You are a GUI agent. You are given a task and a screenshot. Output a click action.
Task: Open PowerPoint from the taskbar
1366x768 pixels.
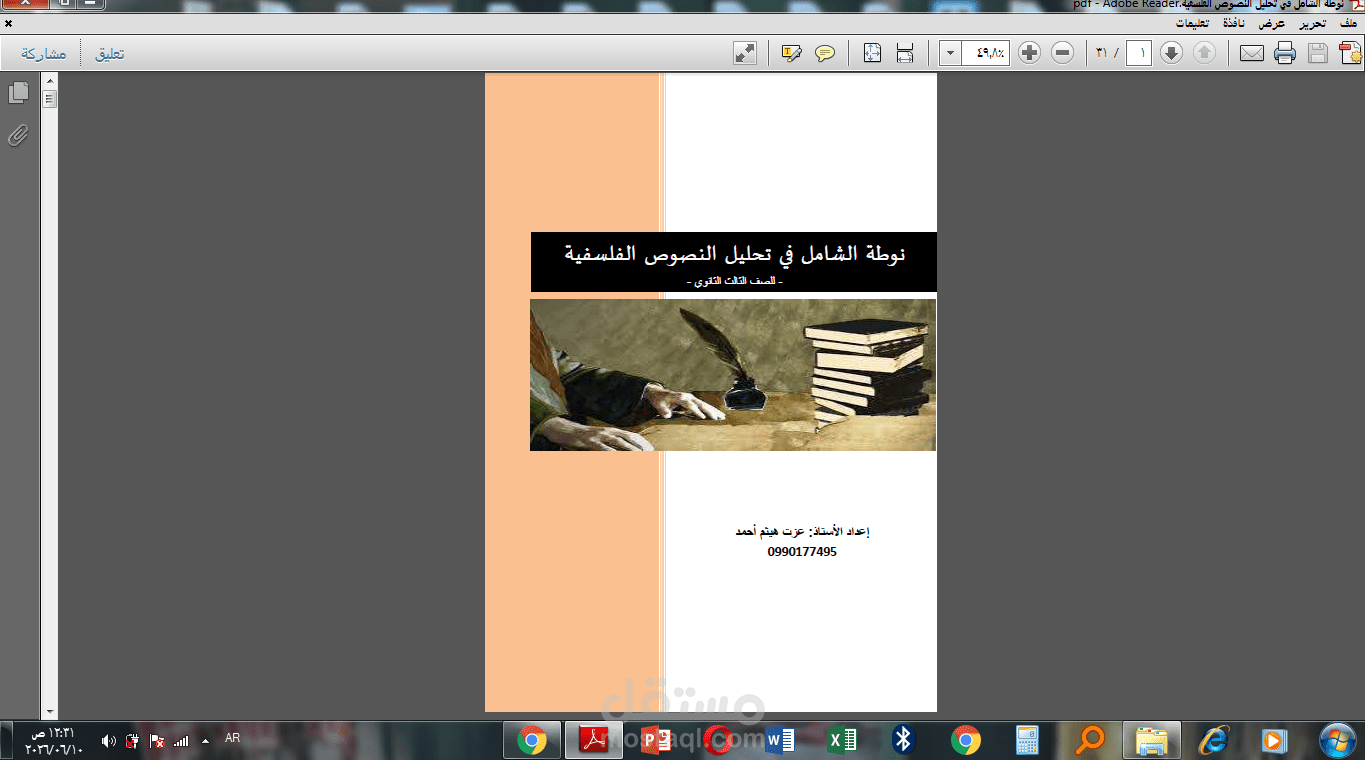[x=656, y=740]
